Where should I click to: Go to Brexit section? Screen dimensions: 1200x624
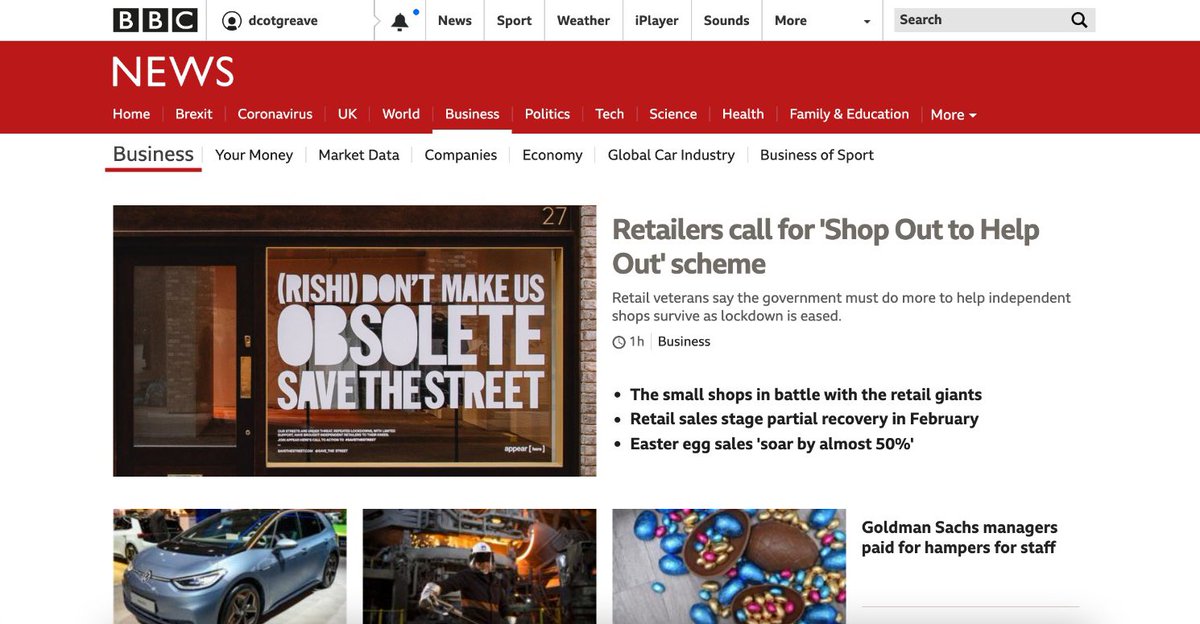click(x=194, y=114)
